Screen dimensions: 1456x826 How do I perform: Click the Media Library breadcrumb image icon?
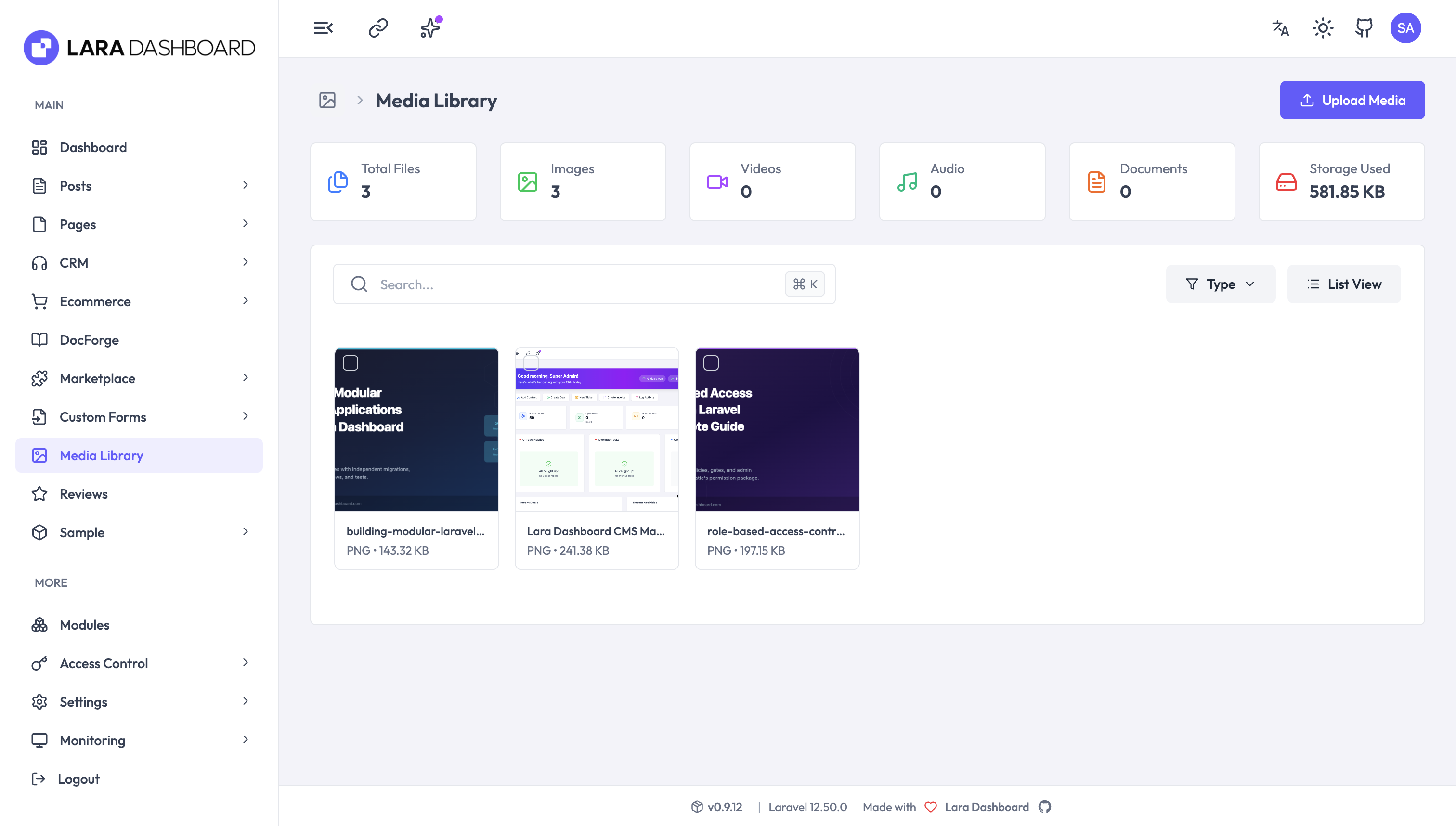point(327,100)
